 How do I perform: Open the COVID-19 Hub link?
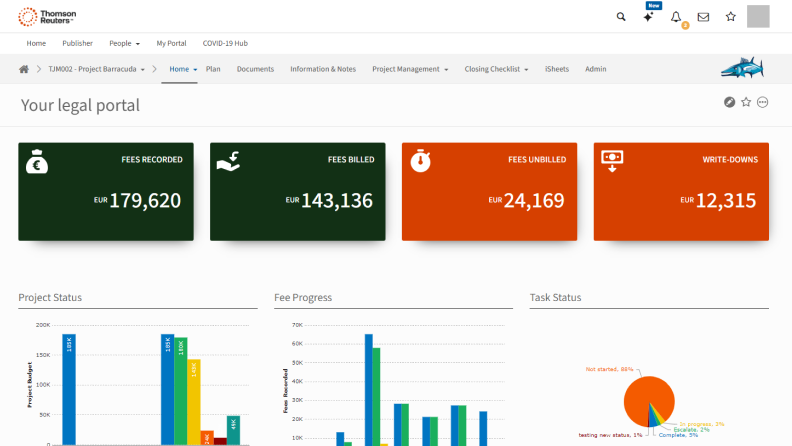pos(225,44)
